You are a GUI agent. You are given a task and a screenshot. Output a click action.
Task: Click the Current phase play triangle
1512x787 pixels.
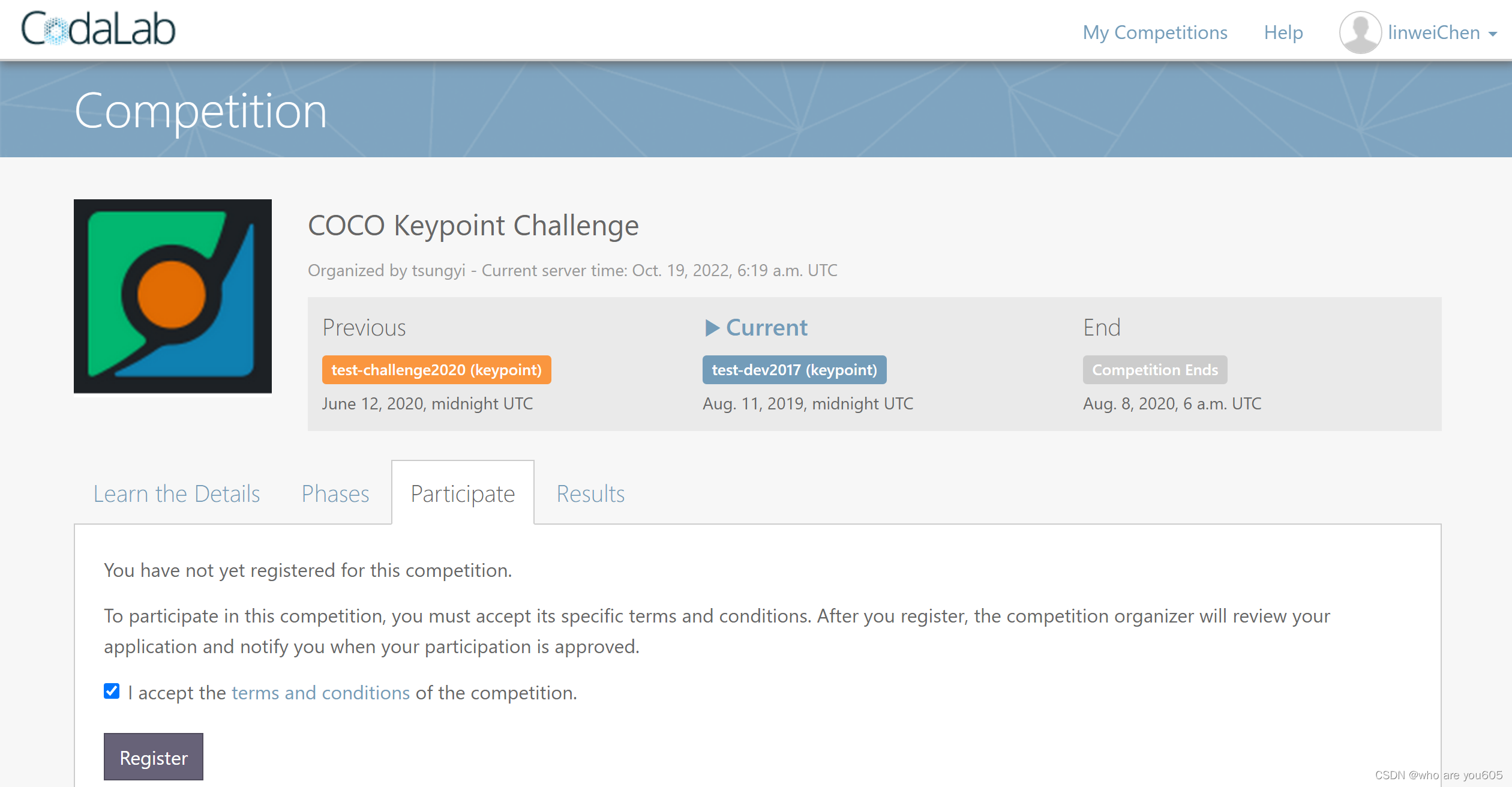tap(712, 328)
